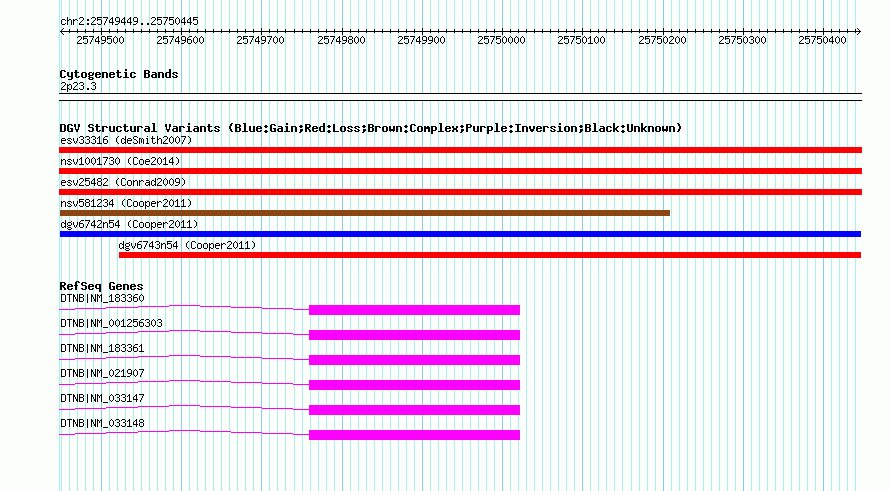Open transcript label DTNB|NM_021907
The image size is (890, 491).
tap(102, 374)
